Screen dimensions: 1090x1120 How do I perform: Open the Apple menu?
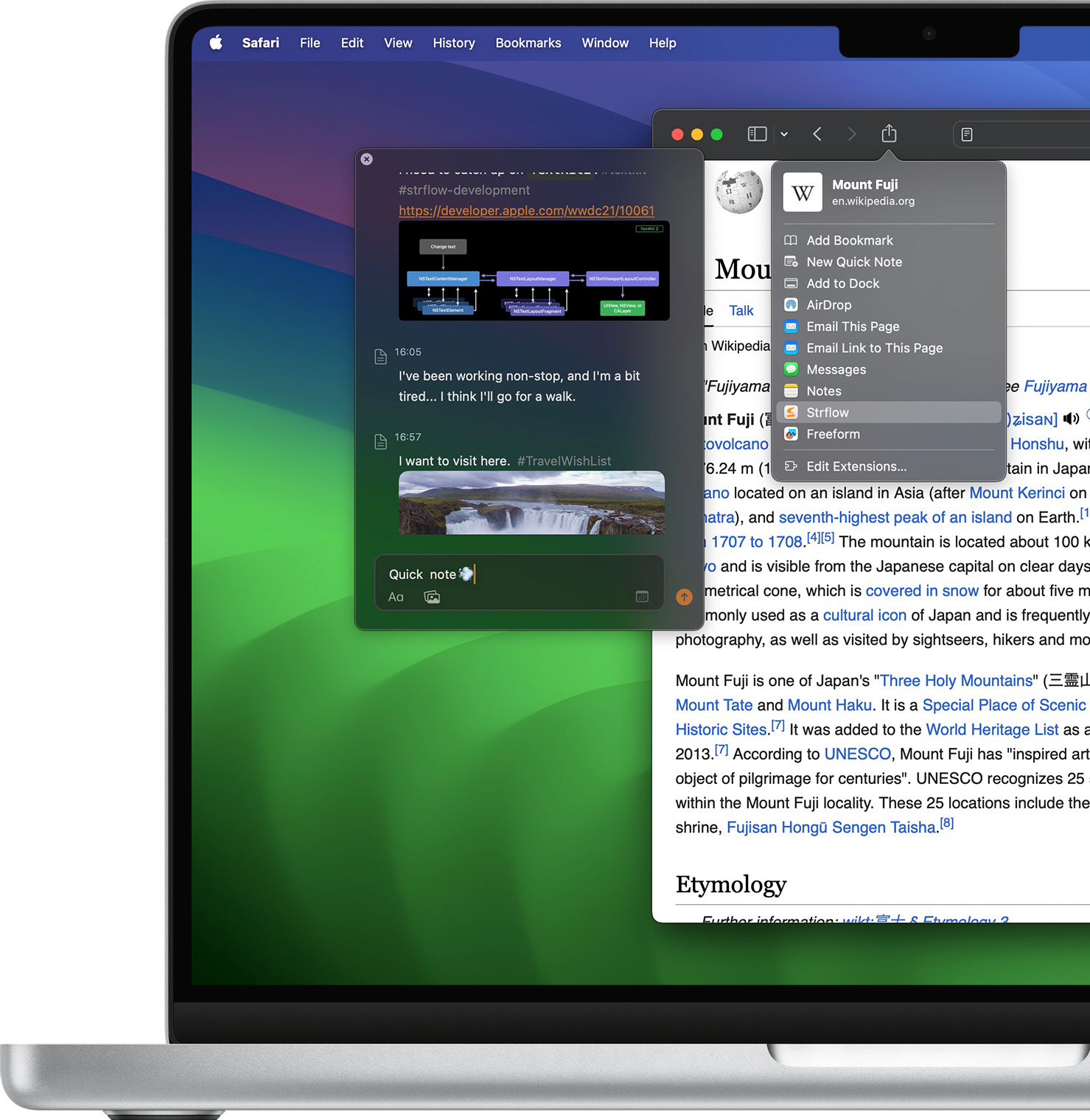click(216, 43)
